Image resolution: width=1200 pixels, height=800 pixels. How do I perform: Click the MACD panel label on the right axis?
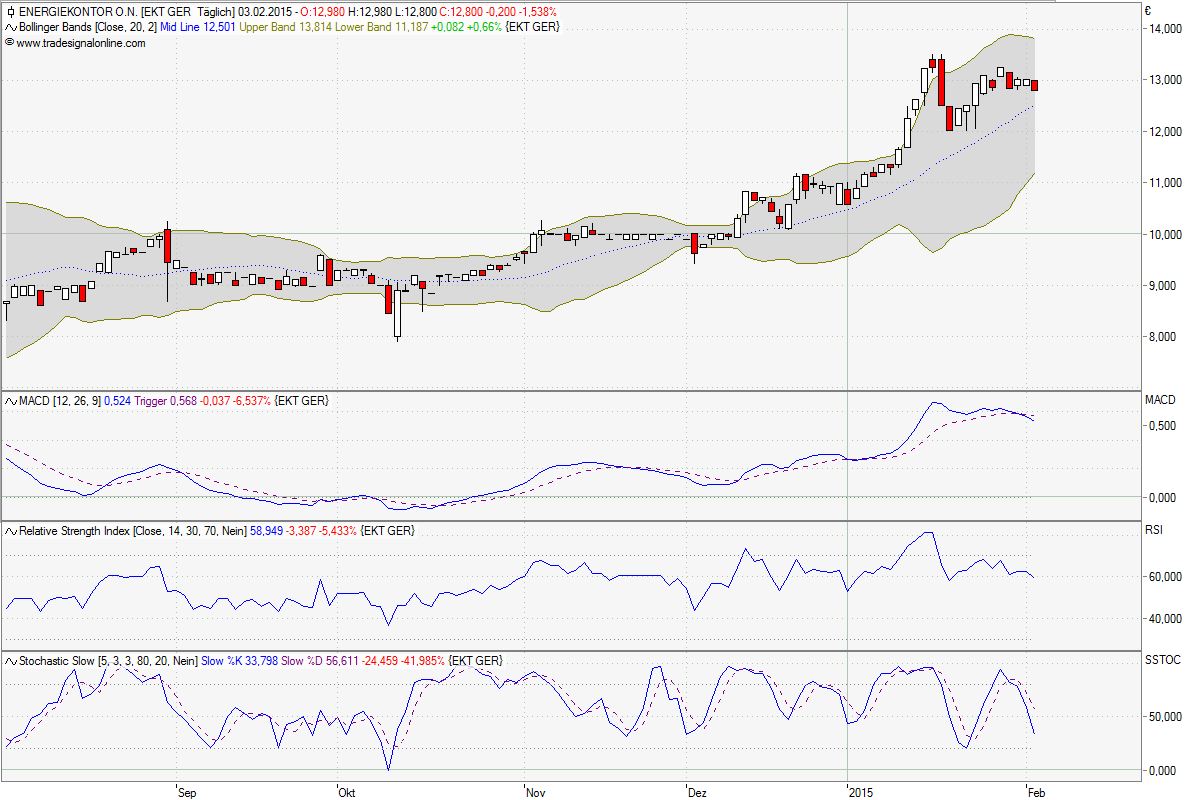pyautogui.click(x=1160, y=400)
